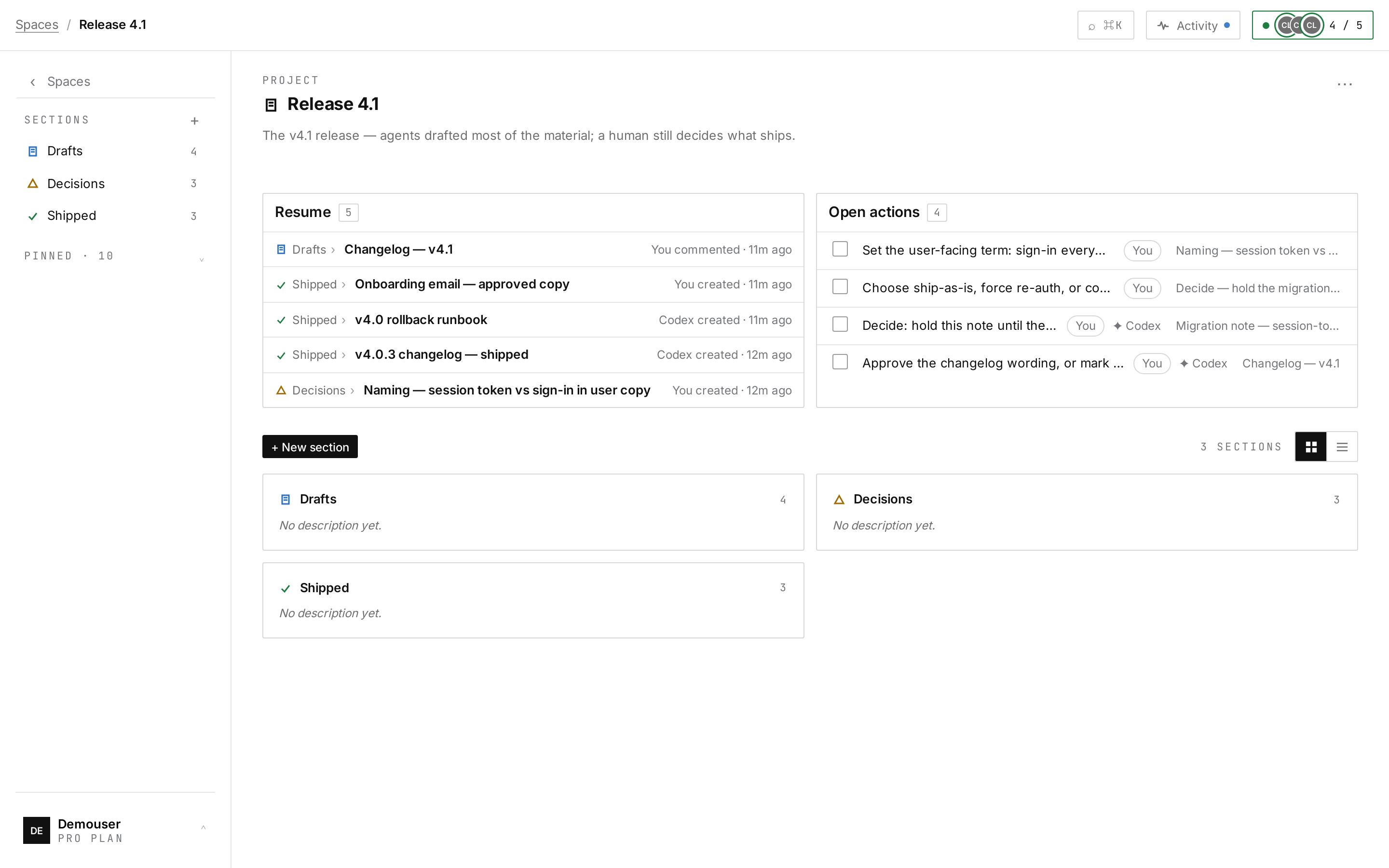Click the Drafts card document icon
The height and width of the screenshot is (868, 1389).
(285, 500)
